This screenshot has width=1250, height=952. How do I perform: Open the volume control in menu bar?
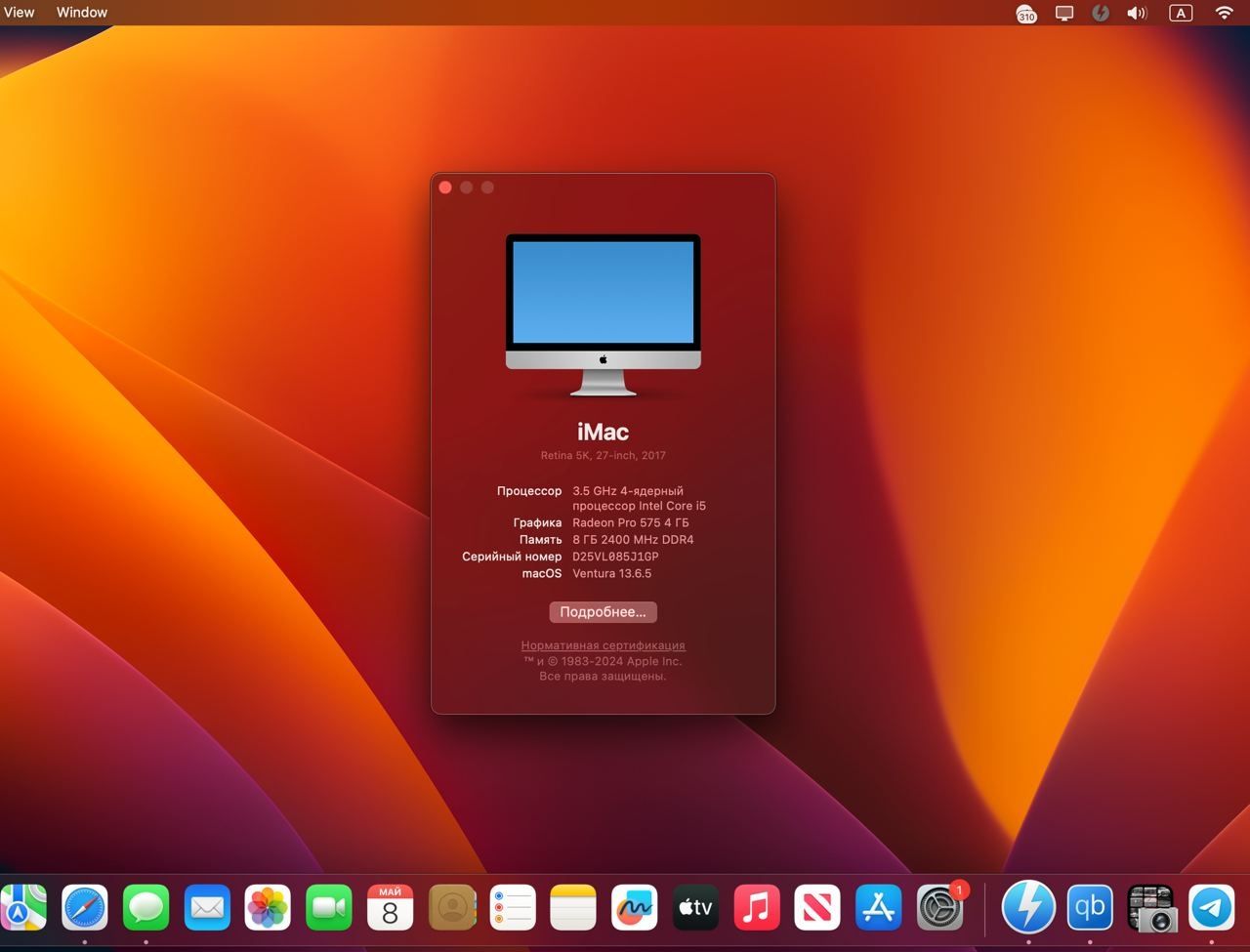[1137, 13]
